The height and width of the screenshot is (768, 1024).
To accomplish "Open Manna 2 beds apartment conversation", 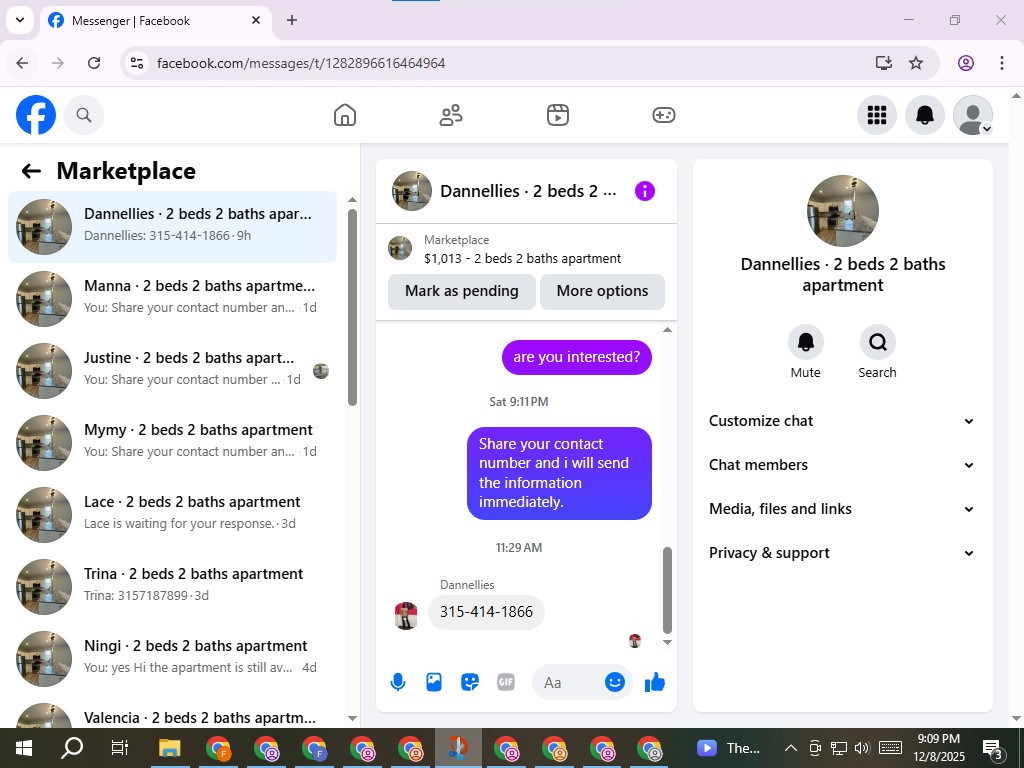I will point(172,298).
